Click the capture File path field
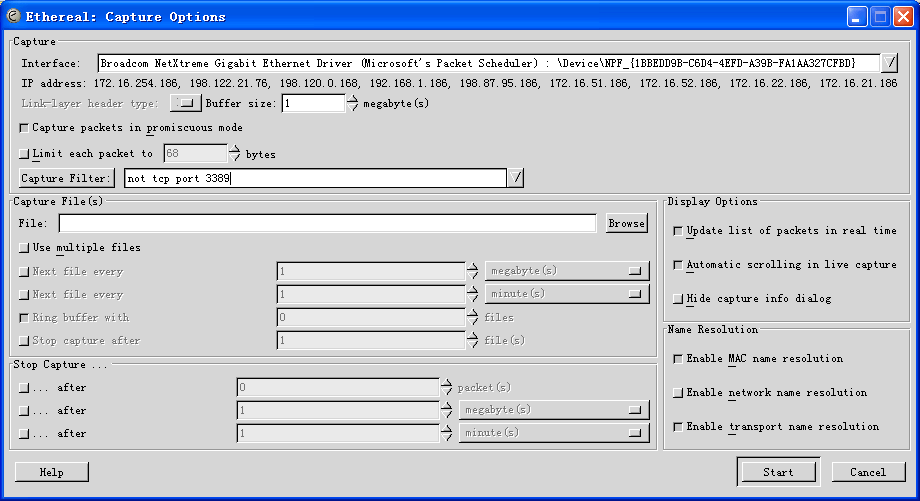920x501 pixels. 327,223
